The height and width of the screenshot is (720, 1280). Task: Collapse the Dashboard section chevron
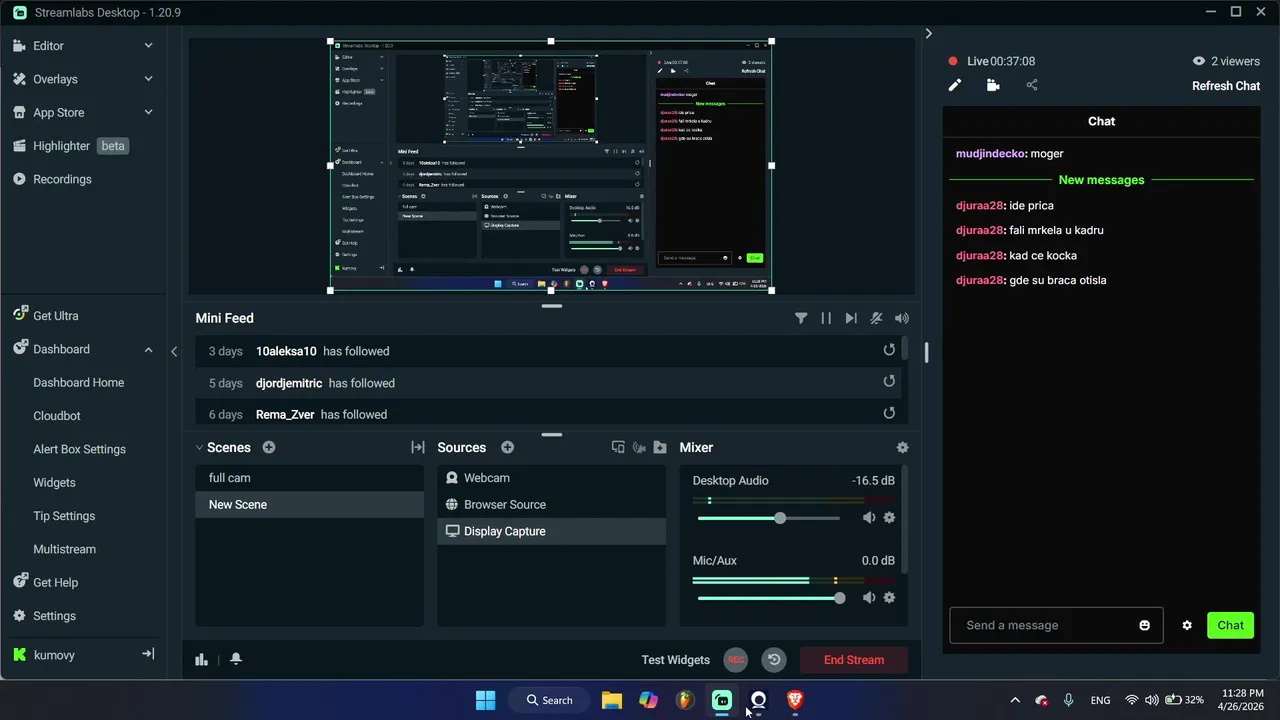(x=148, y=349)
